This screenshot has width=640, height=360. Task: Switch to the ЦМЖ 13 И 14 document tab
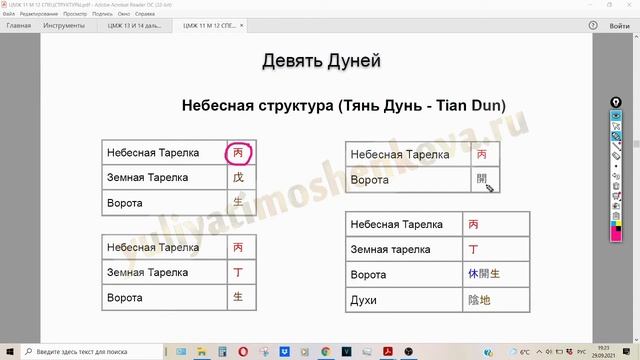(134, 26)
